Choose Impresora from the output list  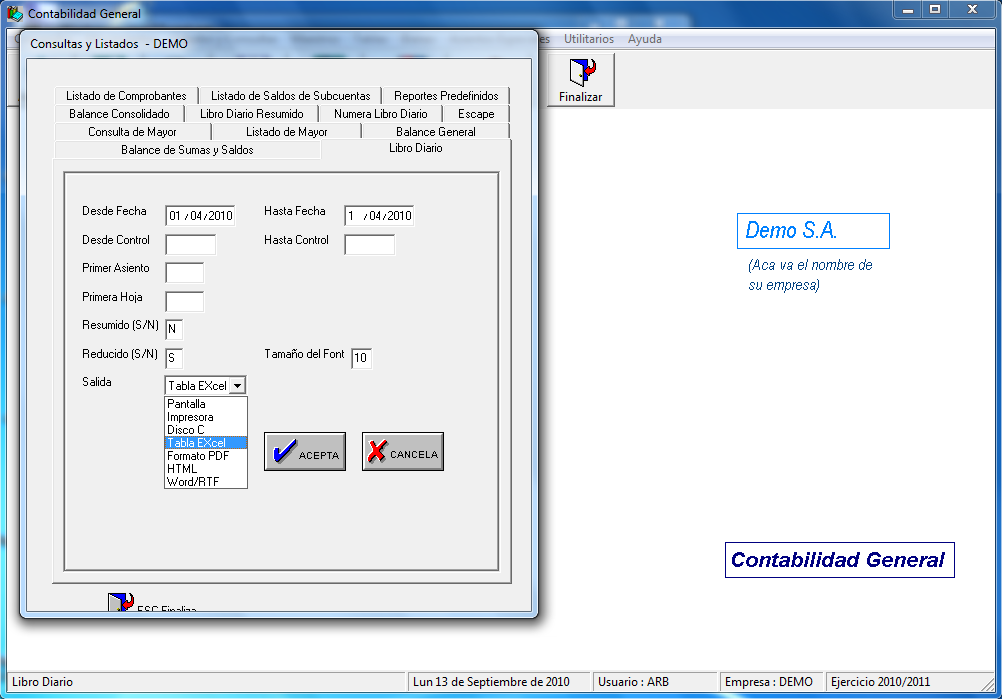(x=190, y=417)
